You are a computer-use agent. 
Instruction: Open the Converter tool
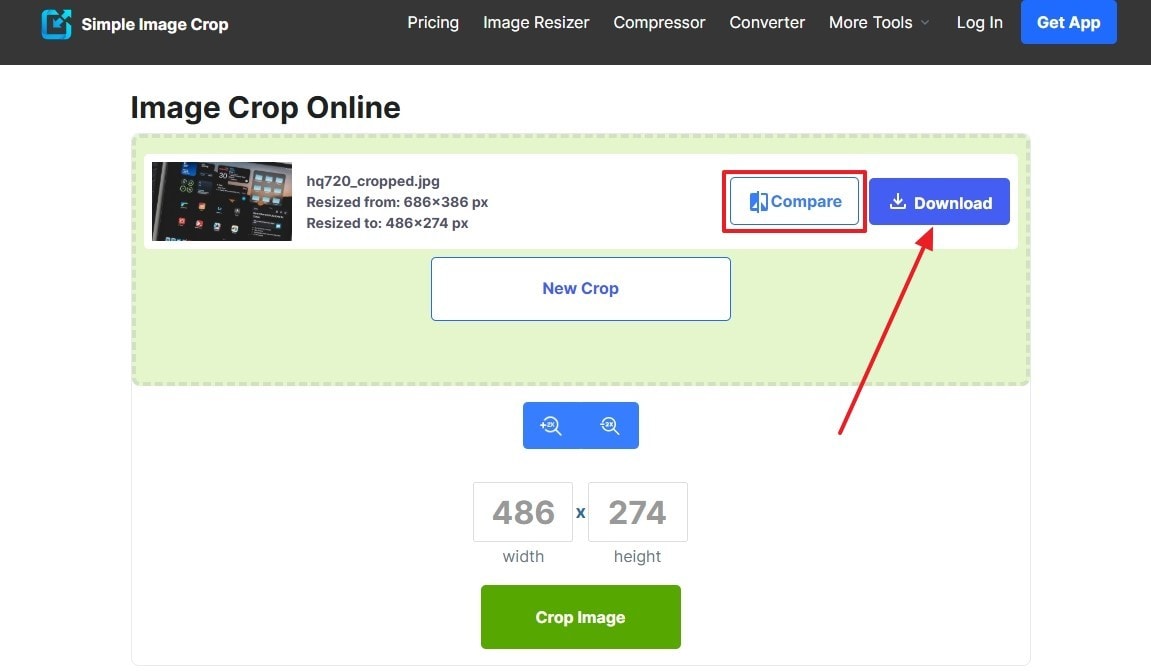coord(767,23)
